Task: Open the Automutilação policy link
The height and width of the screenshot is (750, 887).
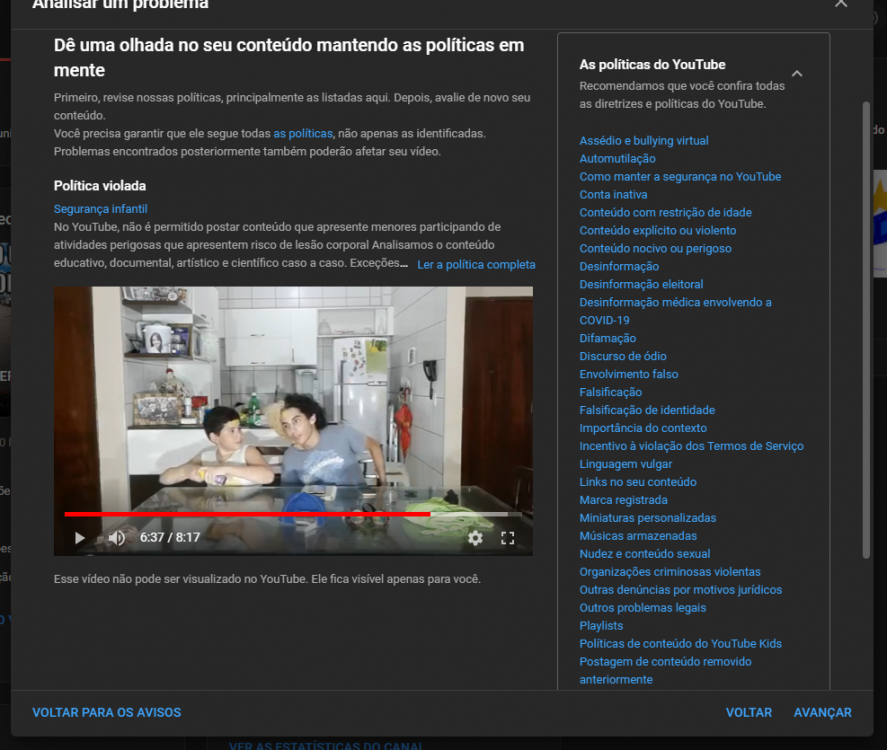Action: tap(617, 159)
